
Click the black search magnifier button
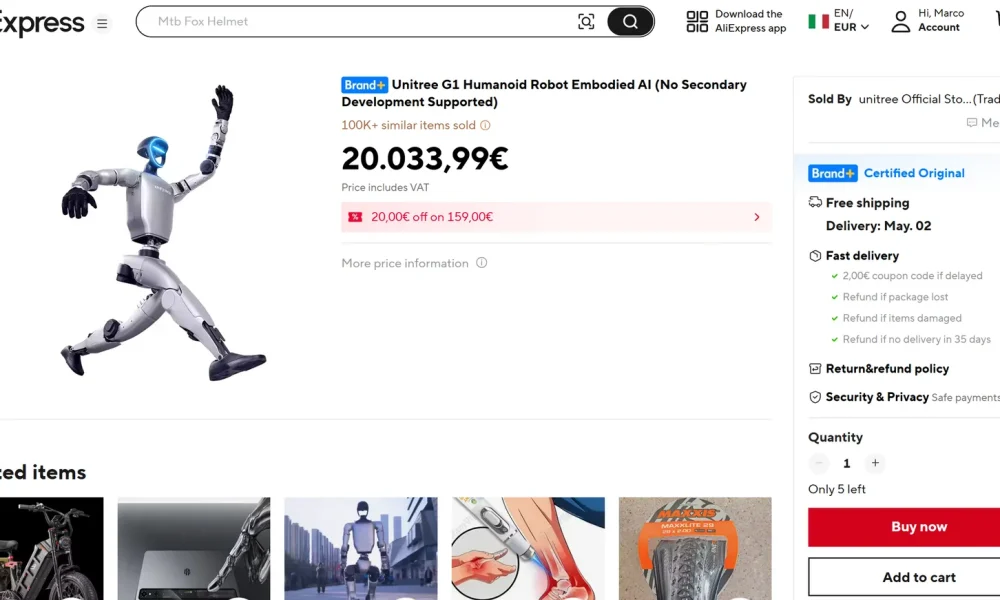point(629,22)
